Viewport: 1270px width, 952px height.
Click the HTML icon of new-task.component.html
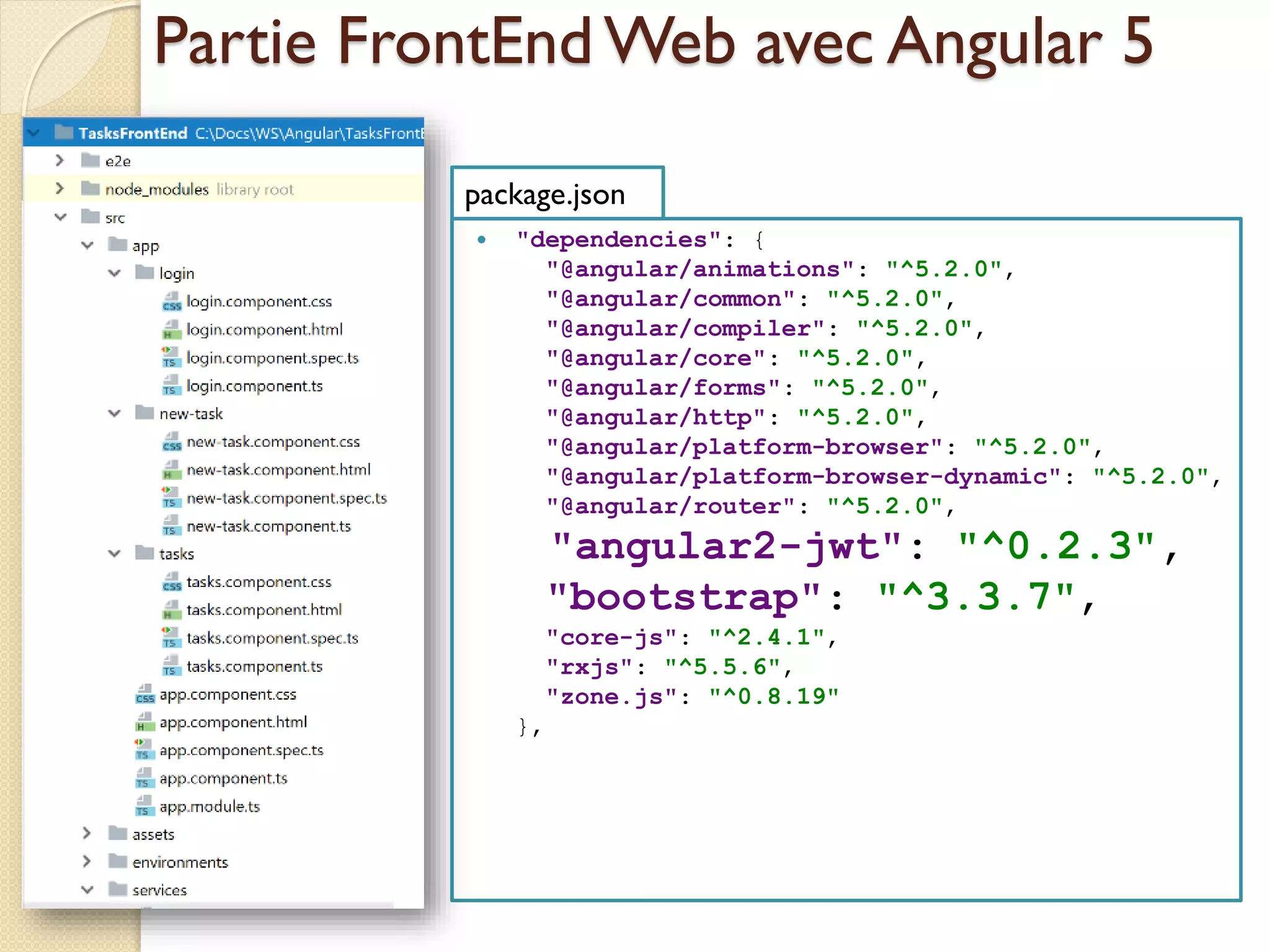[x=172, y=470]
